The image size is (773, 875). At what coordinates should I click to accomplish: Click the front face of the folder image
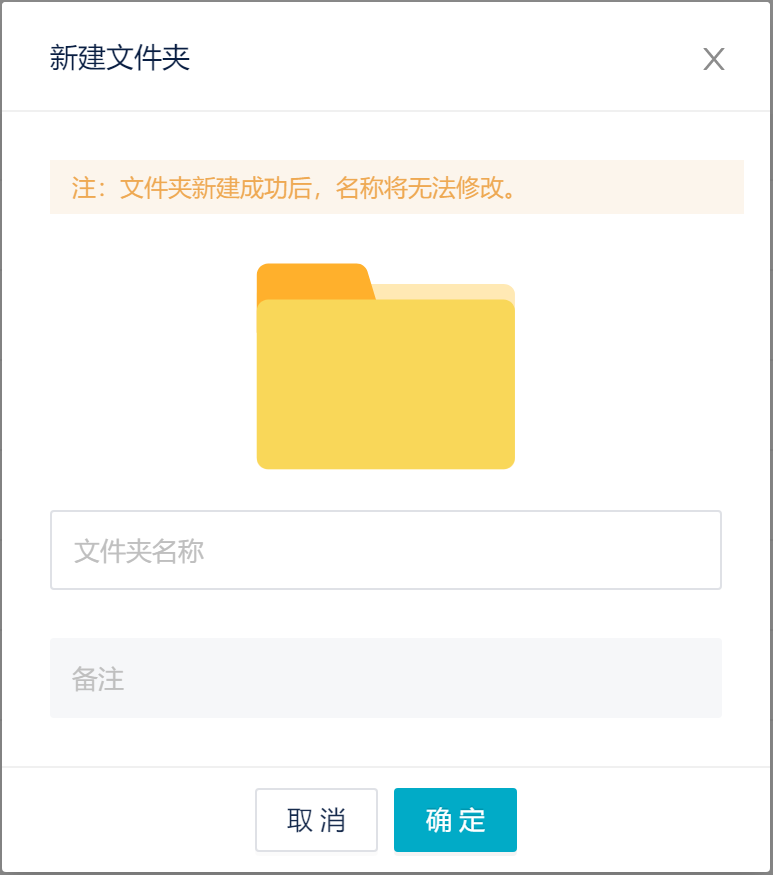(386, 400)
